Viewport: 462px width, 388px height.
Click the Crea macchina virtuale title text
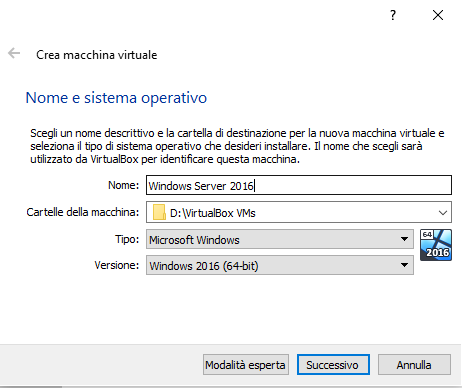pos(97,55)
